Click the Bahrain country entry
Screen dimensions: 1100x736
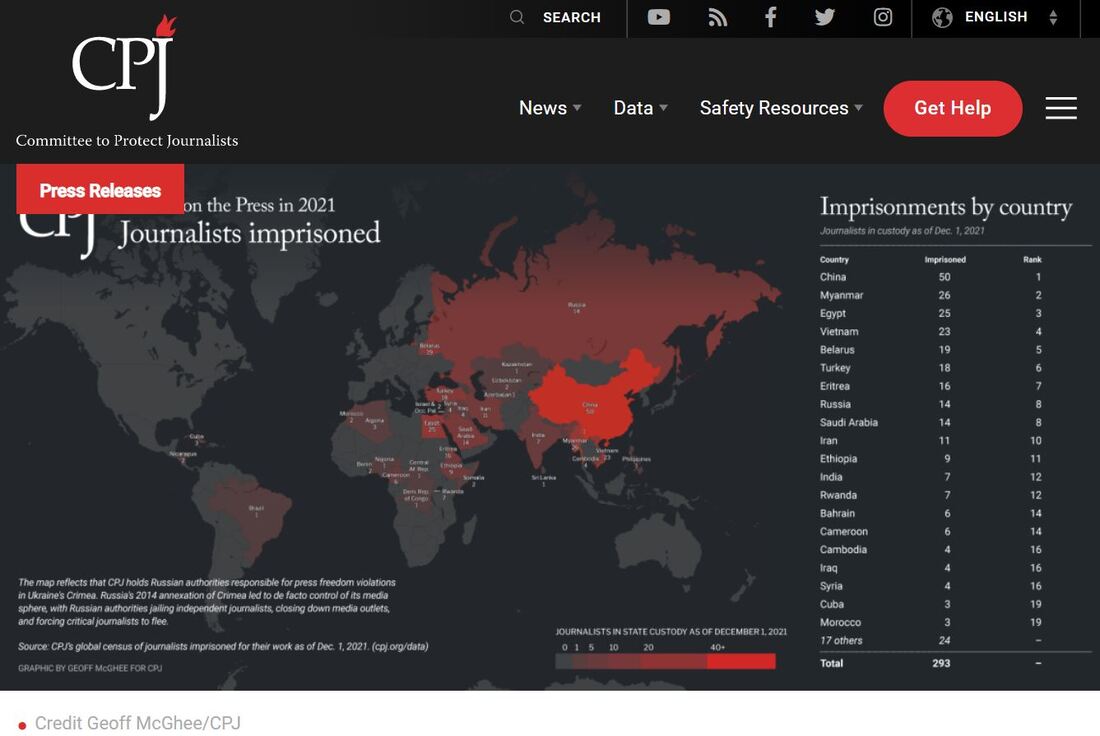(837, 514)
